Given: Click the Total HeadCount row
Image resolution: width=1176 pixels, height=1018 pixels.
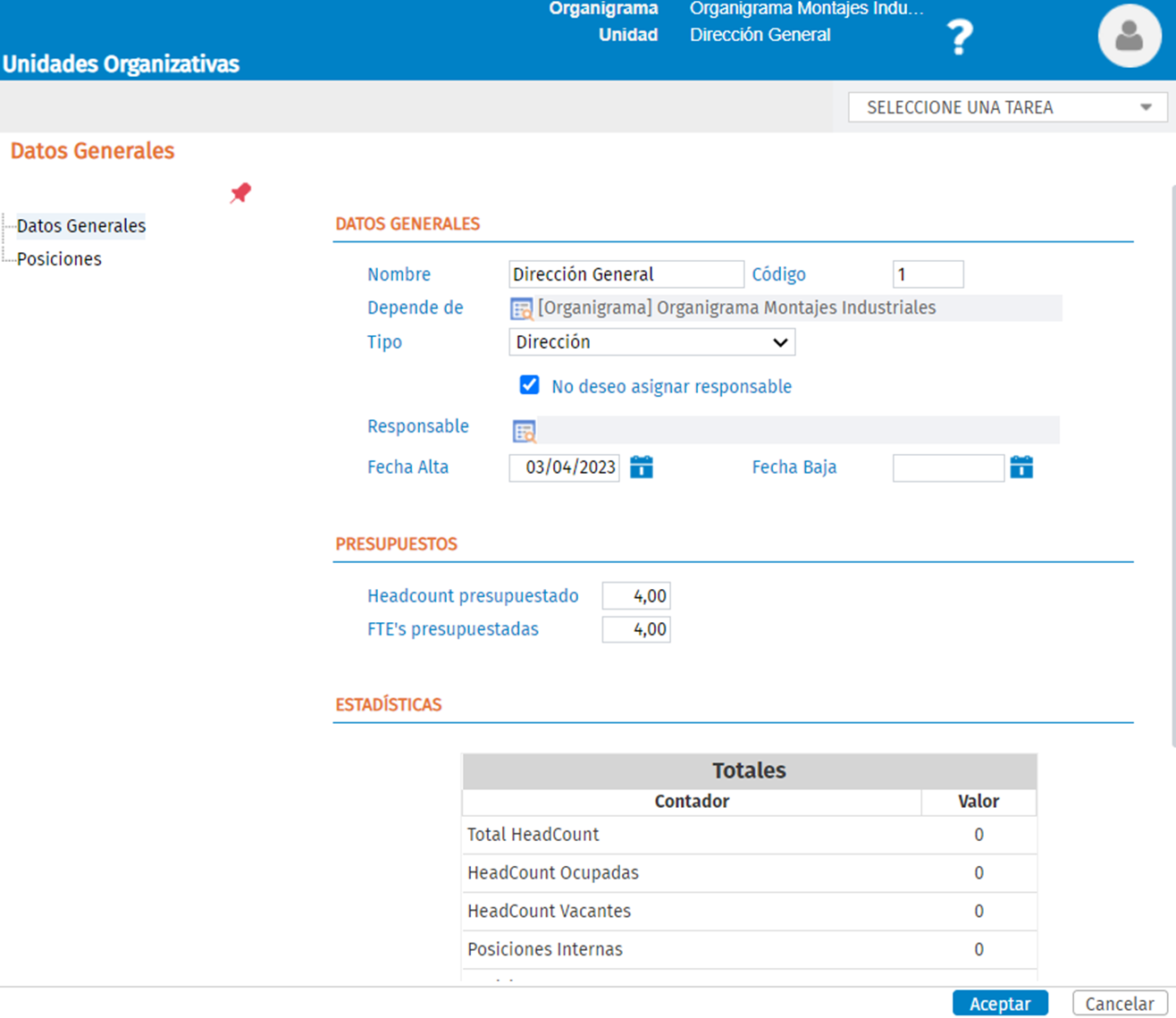Looking at the screenshot, I should pos(749,835).
